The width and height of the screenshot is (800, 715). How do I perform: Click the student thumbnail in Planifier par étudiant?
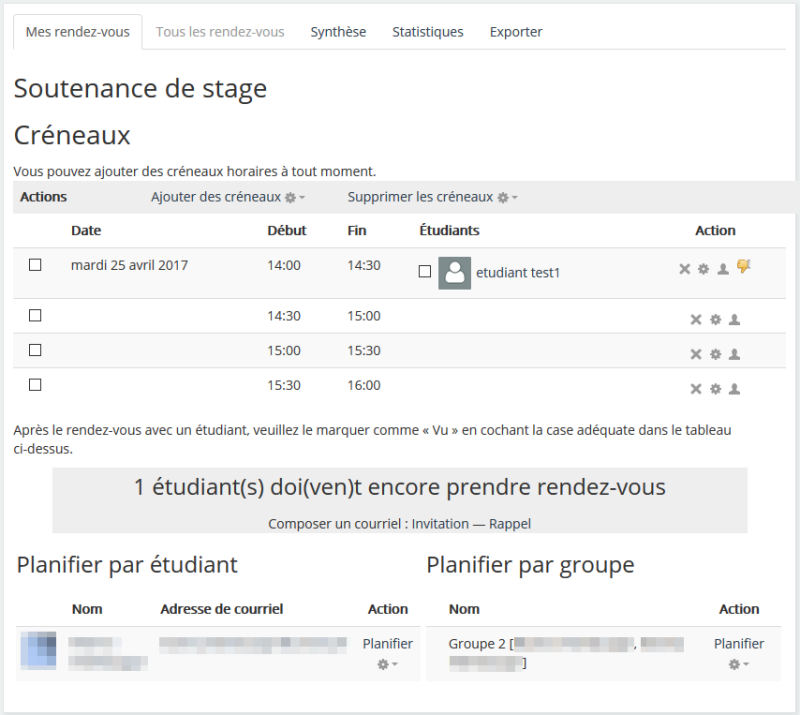point(39,651)
